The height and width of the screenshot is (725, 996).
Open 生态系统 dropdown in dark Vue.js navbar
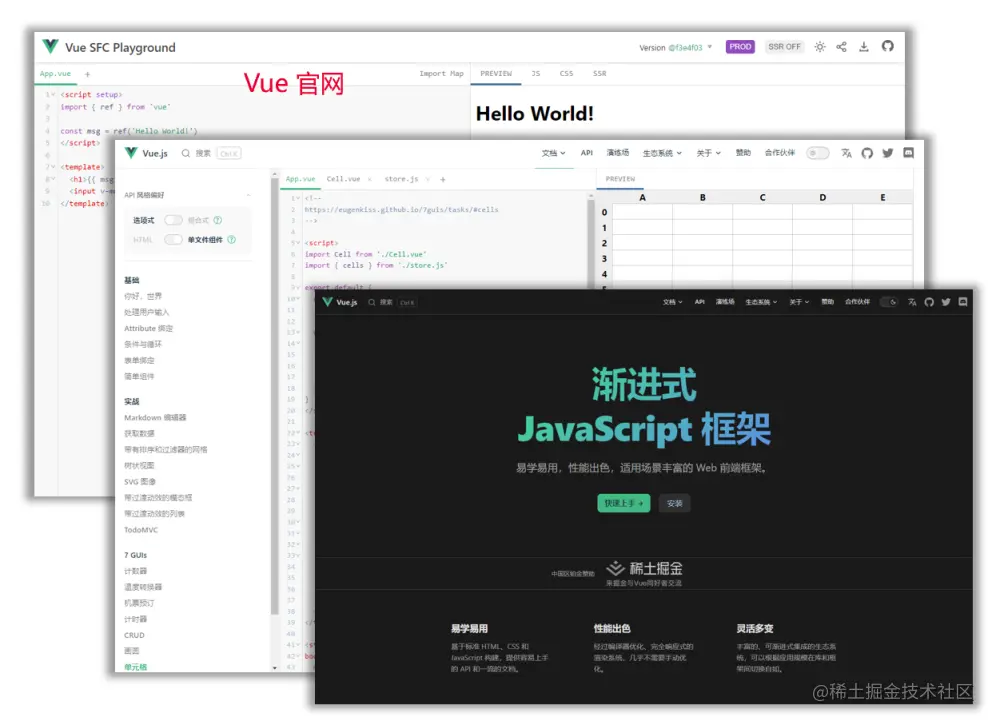(761, 302)
